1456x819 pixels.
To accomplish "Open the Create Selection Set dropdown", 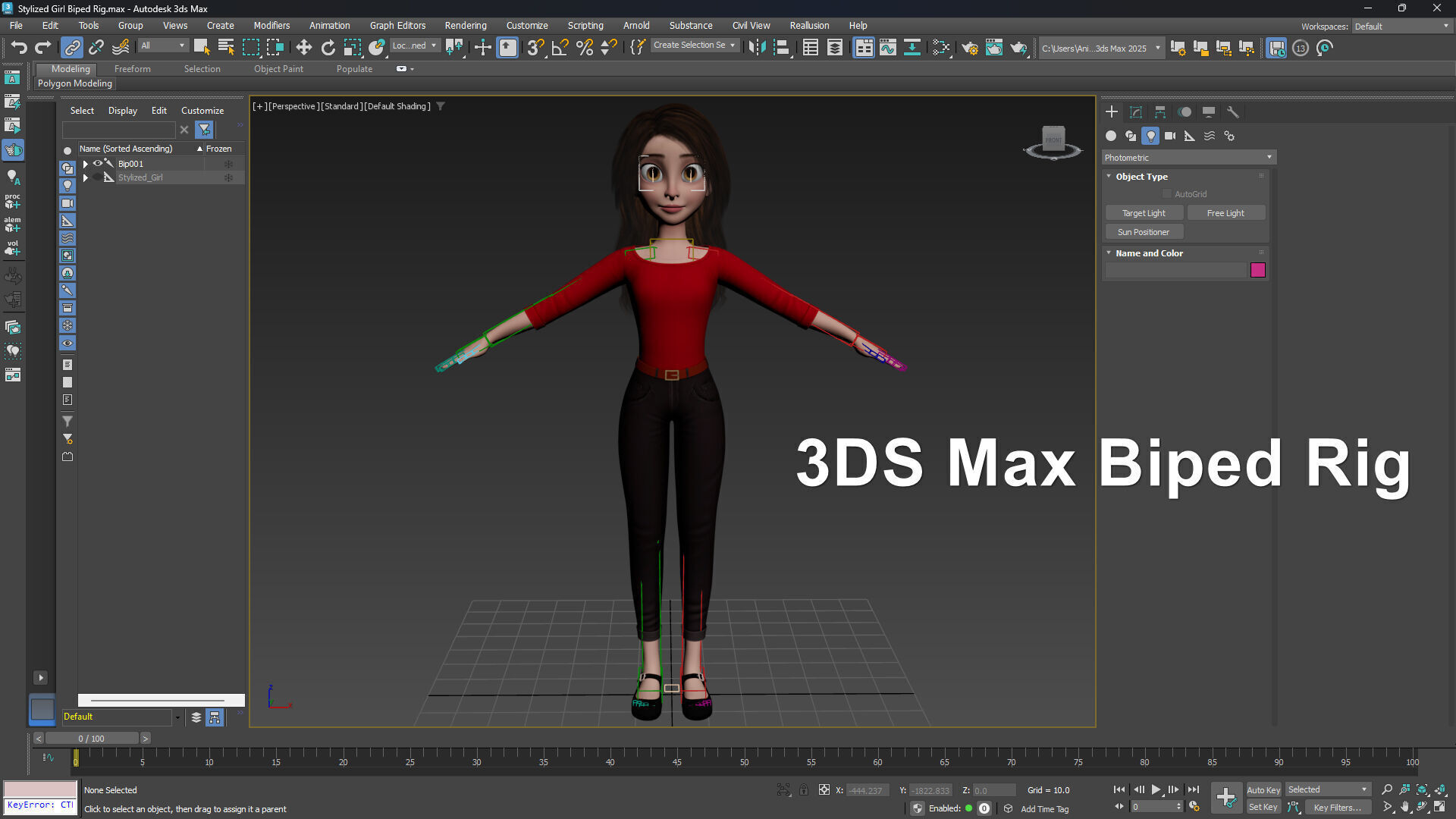I will (695, 45).
